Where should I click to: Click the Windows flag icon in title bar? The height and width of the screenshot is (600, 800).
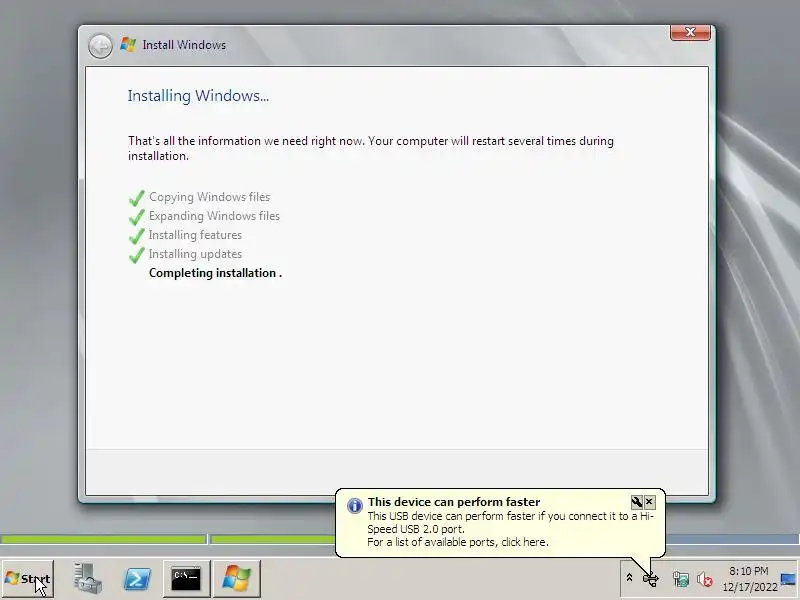click(x=128, y=44)
